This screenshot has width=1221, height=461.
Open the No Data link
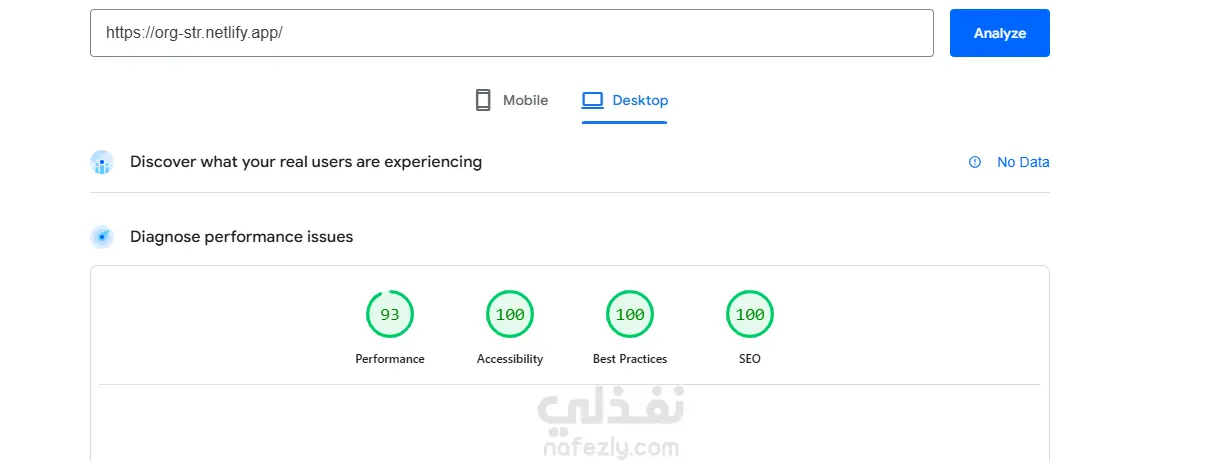pos(1023,162)
